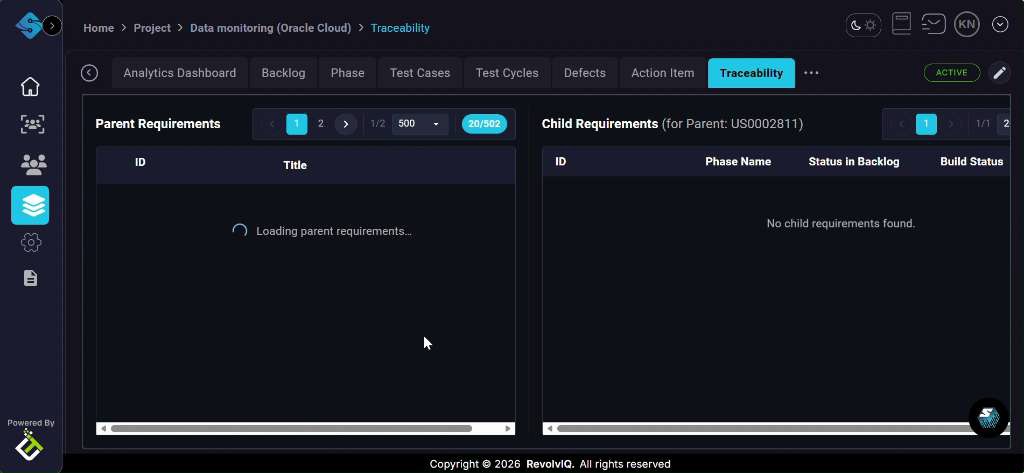Select the highlighted layers stack sidebar icon
Image resolution: width=1024 pixels, height=473 pixels.
click(x=30, y=205)
